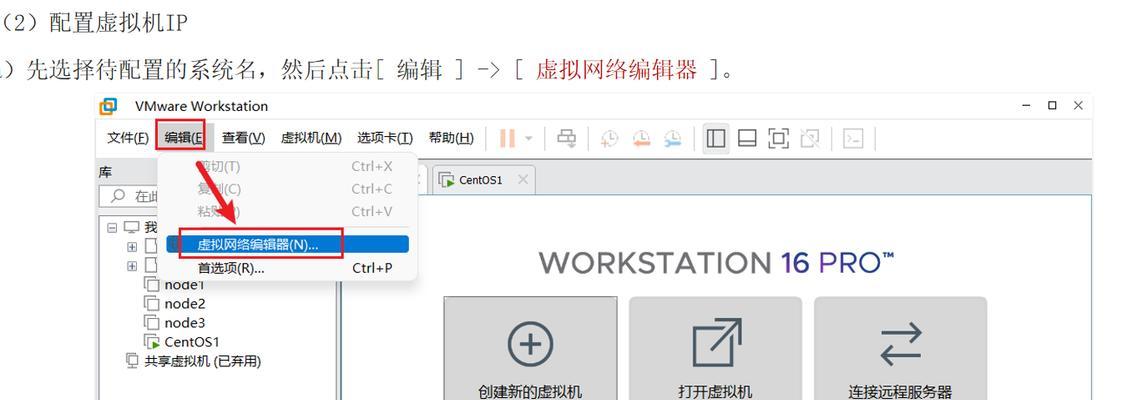Click 连接远程服务器 tile
The height and width of the screenshot is (400, 1122).
click(901, 348)
